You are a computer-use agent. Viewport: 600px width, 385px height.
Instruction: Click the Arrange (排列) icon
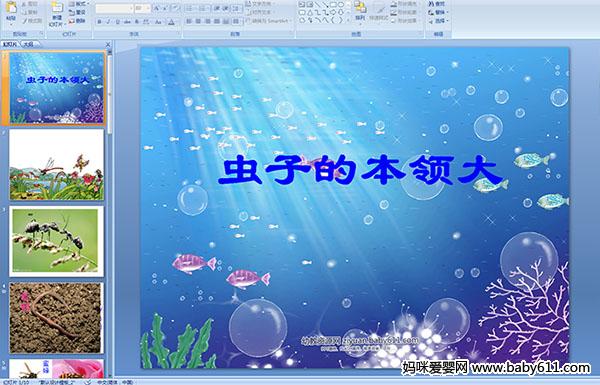click(360, 7)
